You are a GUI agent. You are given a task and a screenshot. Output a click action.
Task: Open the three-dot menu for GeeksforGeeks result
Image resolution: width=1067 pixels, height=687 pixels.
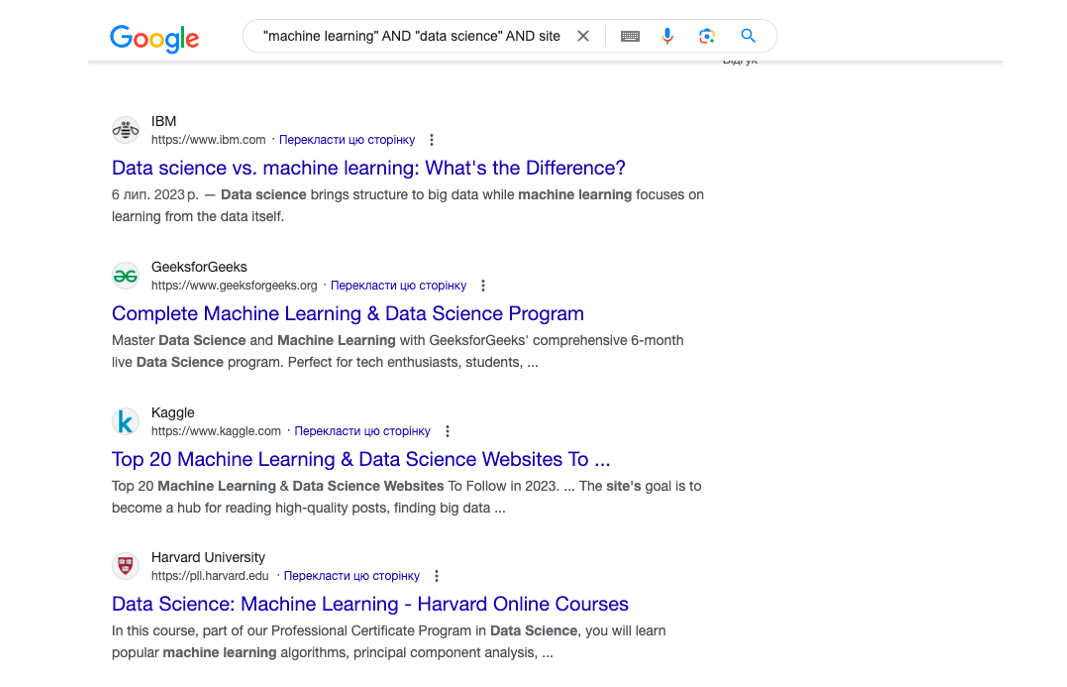click(x=483, y=286)
